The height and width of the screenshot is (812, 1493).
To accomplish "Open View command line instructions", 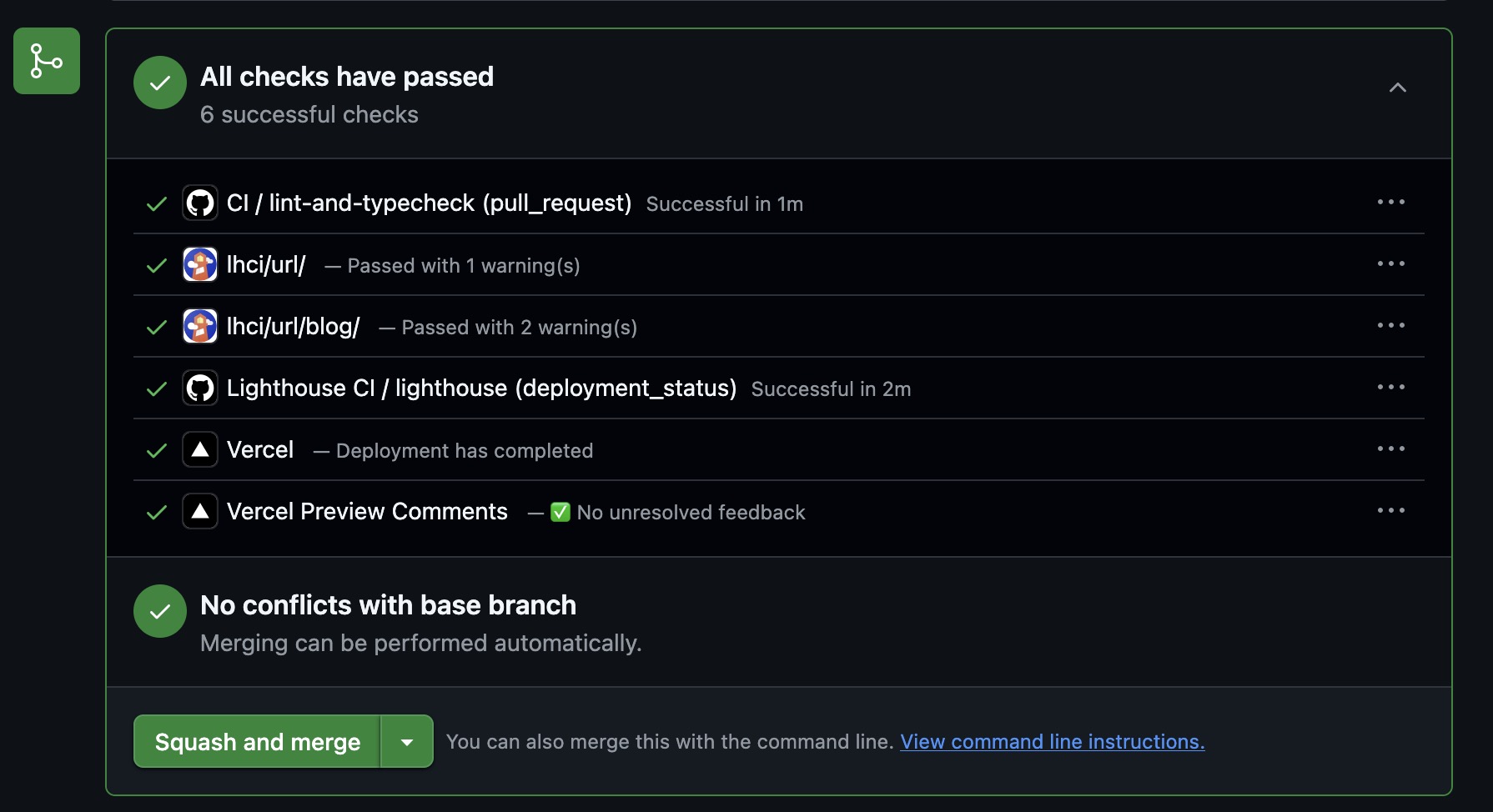I will (1052, 741).
